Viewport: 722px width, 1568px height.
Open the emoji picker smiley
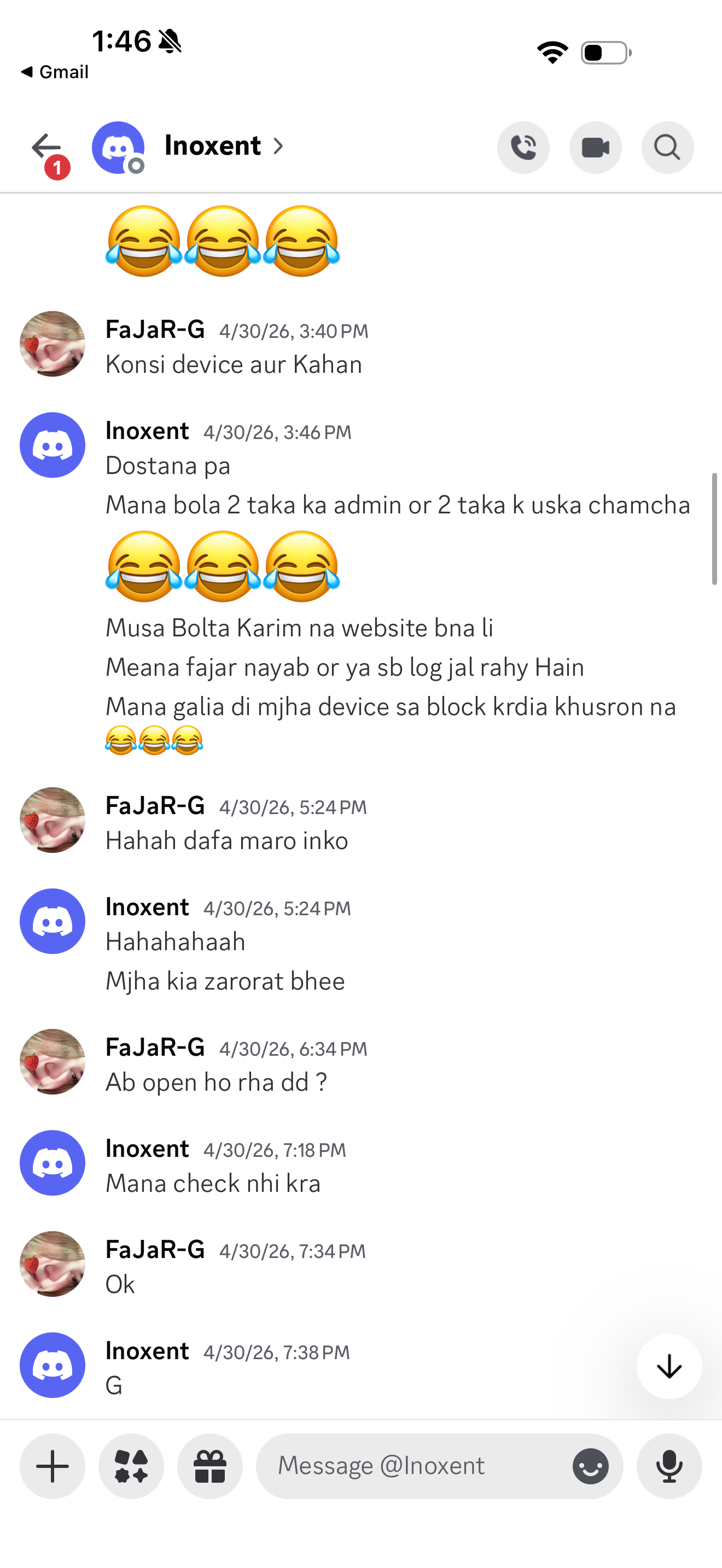coord(590,1466)
